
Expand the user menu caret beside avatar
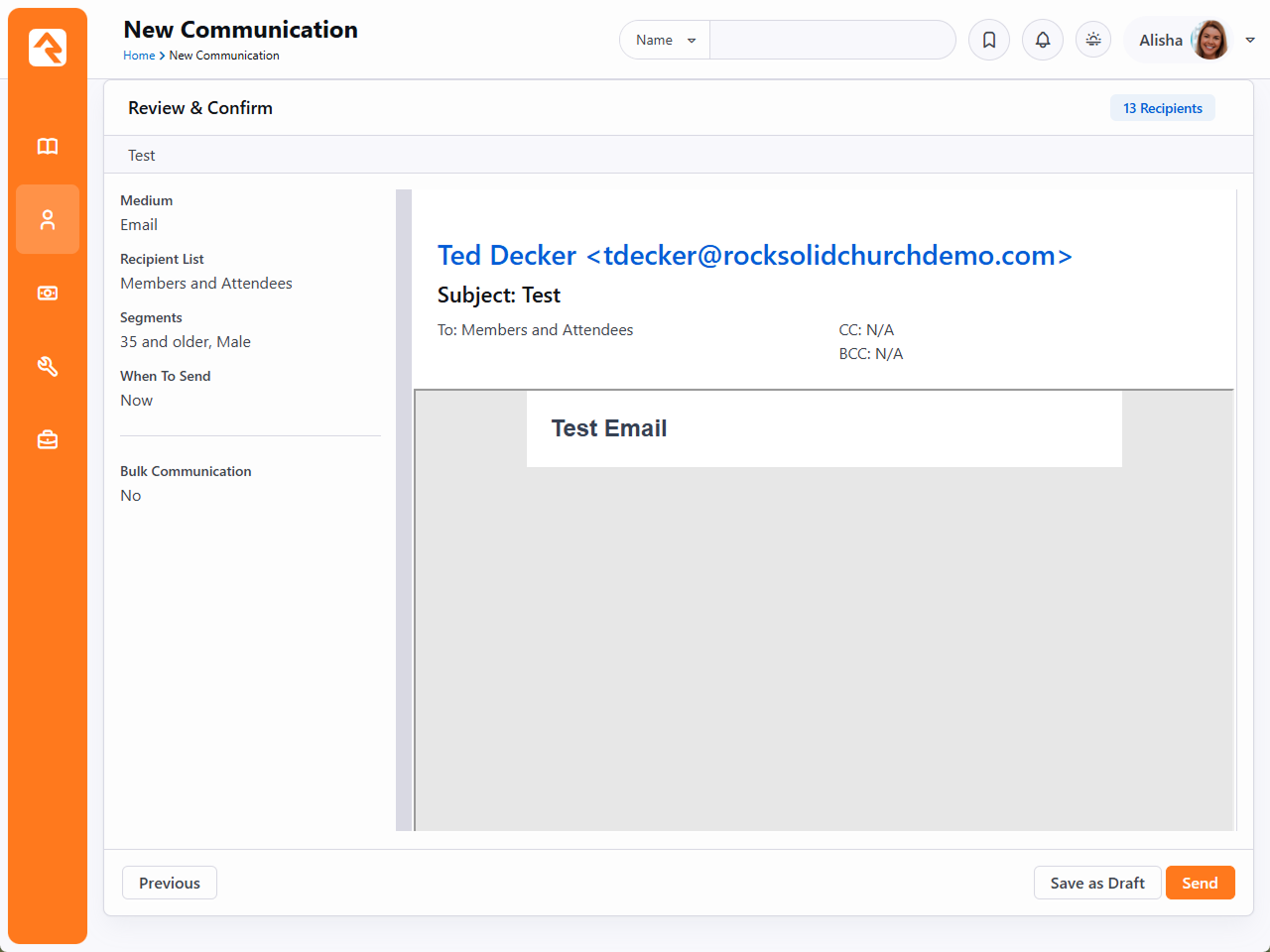(1250, 40)
